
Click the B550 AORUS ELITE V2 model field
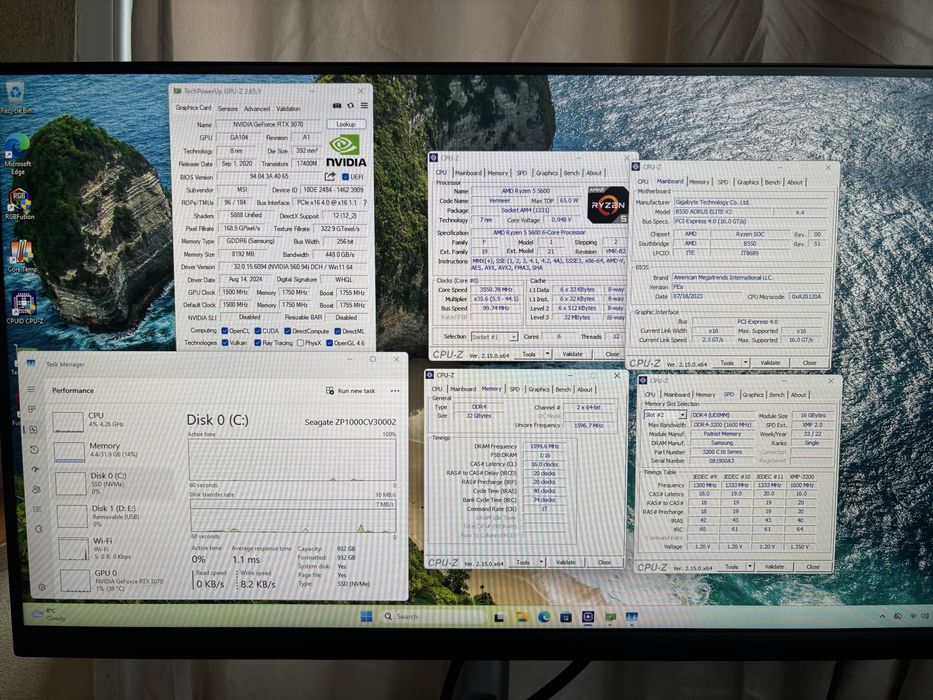[722, 212]
